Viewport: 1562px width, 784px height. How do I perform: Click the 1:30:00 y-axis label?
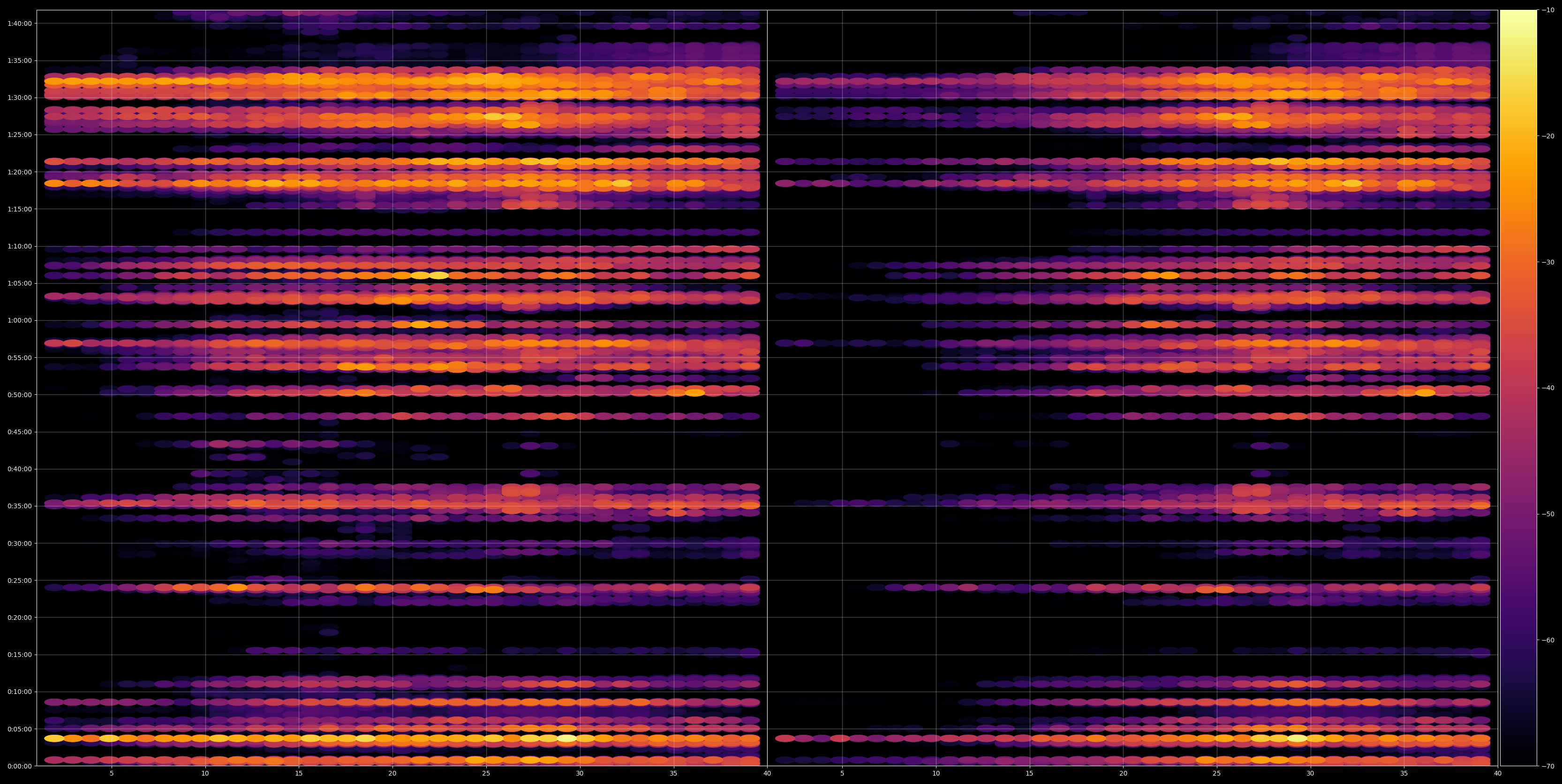pos(19,98)
